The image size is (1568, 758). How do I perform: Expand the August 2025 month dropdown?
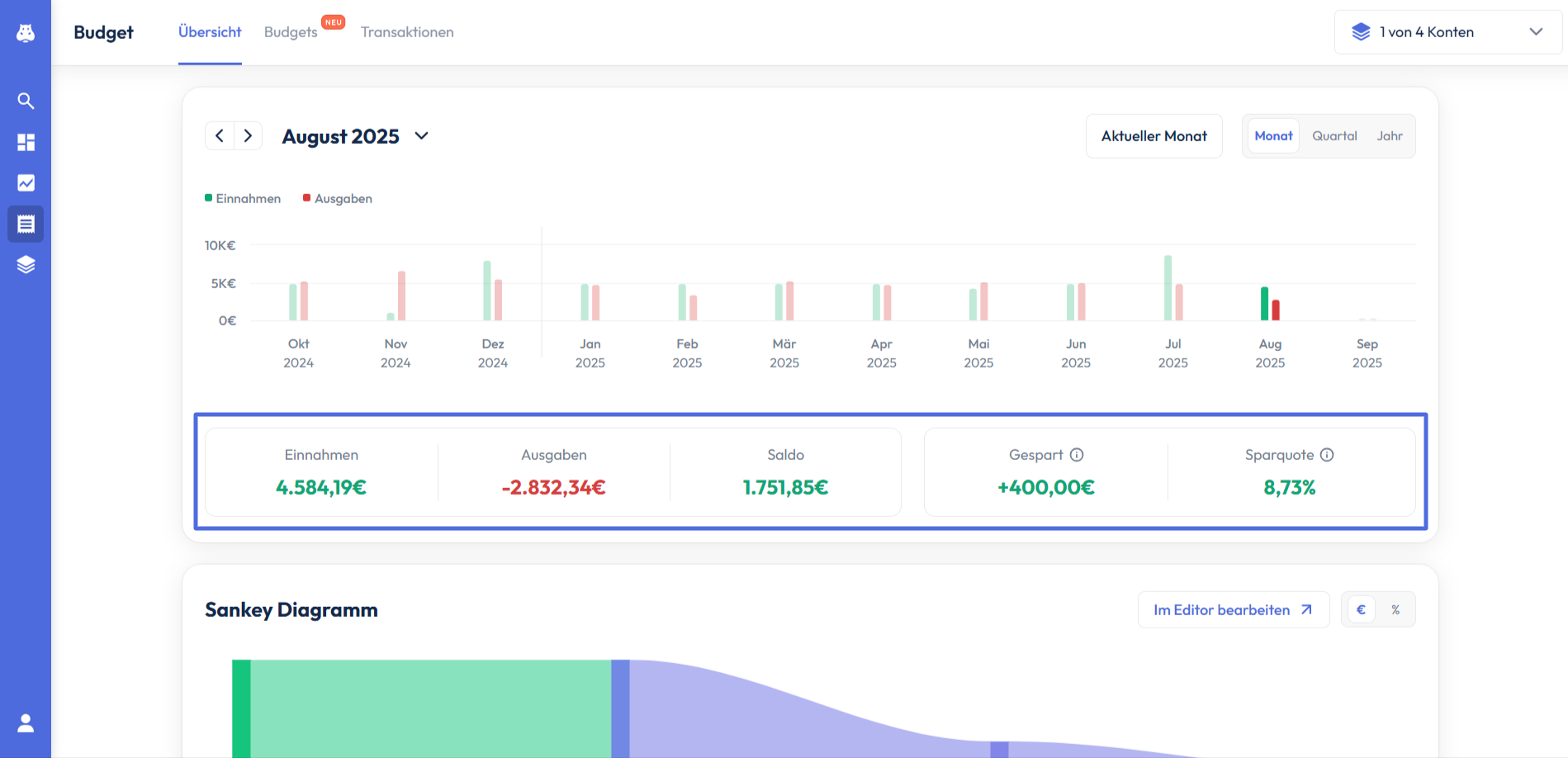[421, 136]
